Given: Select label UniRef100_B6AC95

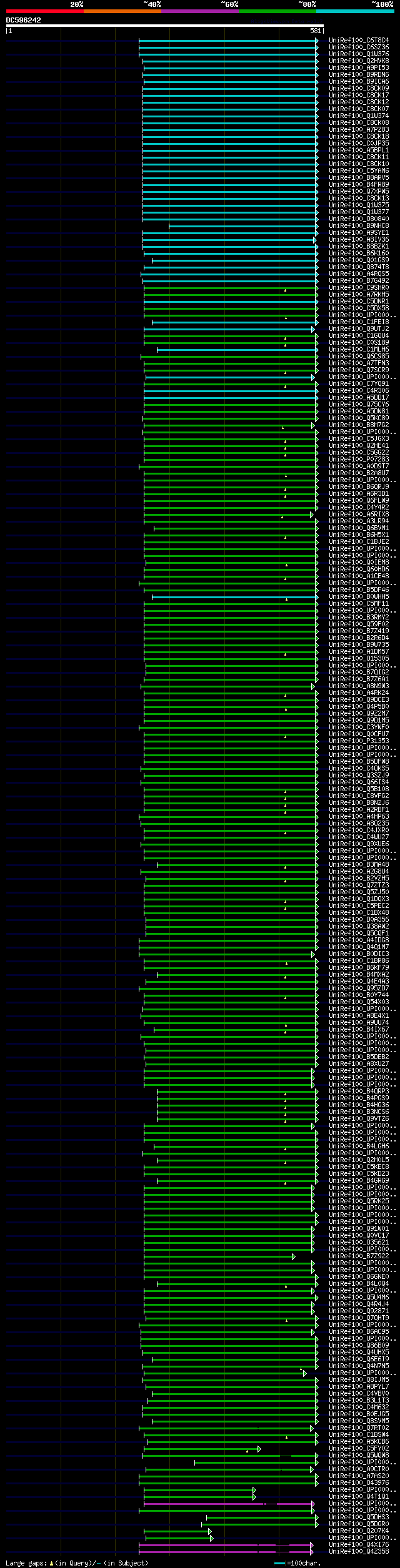Looking at the screenshot, I should [x=359, y=1331].
